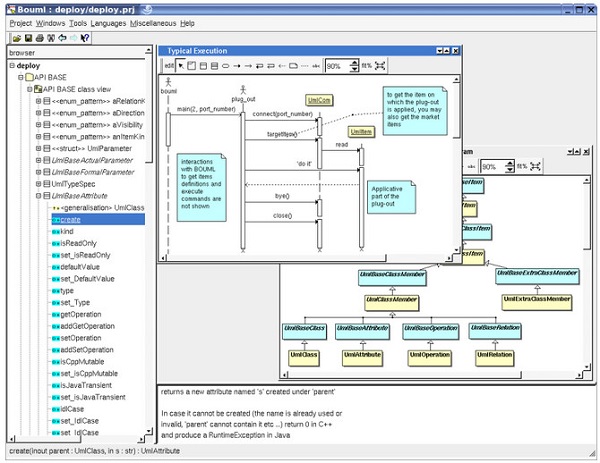Select the isReadOnly attribute in browser

click(x=78, y=242)
